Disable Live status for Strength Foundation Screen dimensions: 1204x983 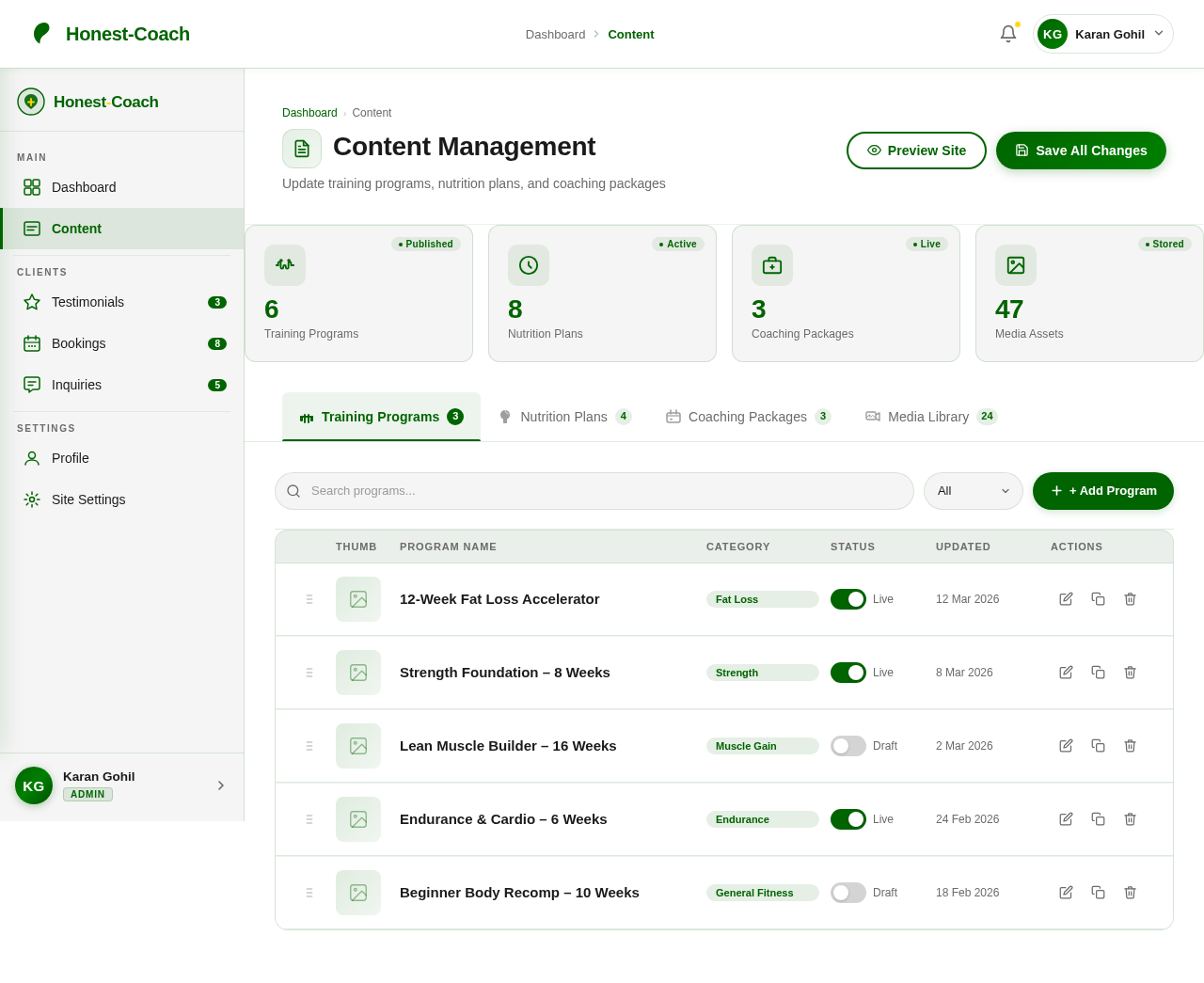pyautogui.click(x=848, y=673)
